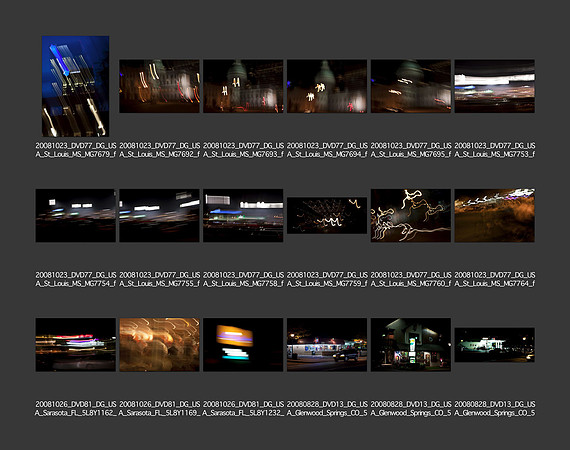
Task: Click the file name ending MG7679_f
Action: coord(76,150)
